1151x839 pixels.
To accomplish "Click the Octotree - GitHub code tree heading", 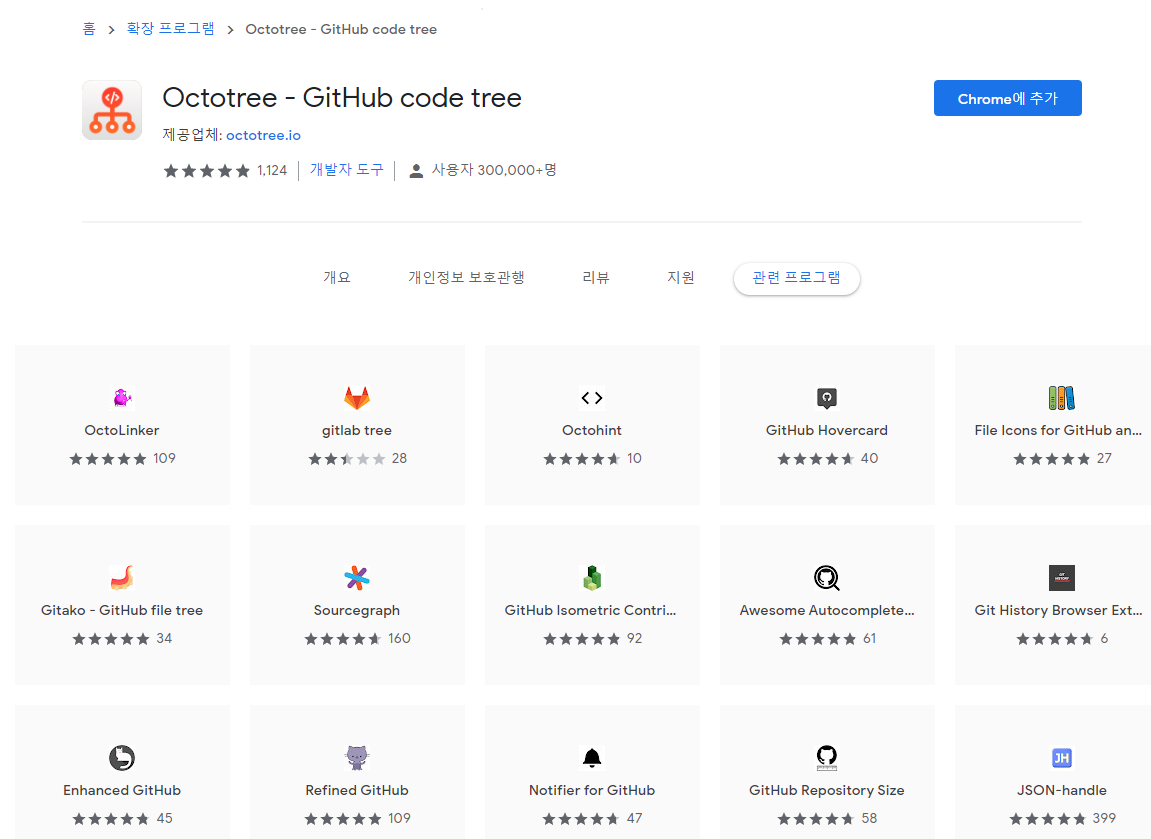I will point(342,97).
